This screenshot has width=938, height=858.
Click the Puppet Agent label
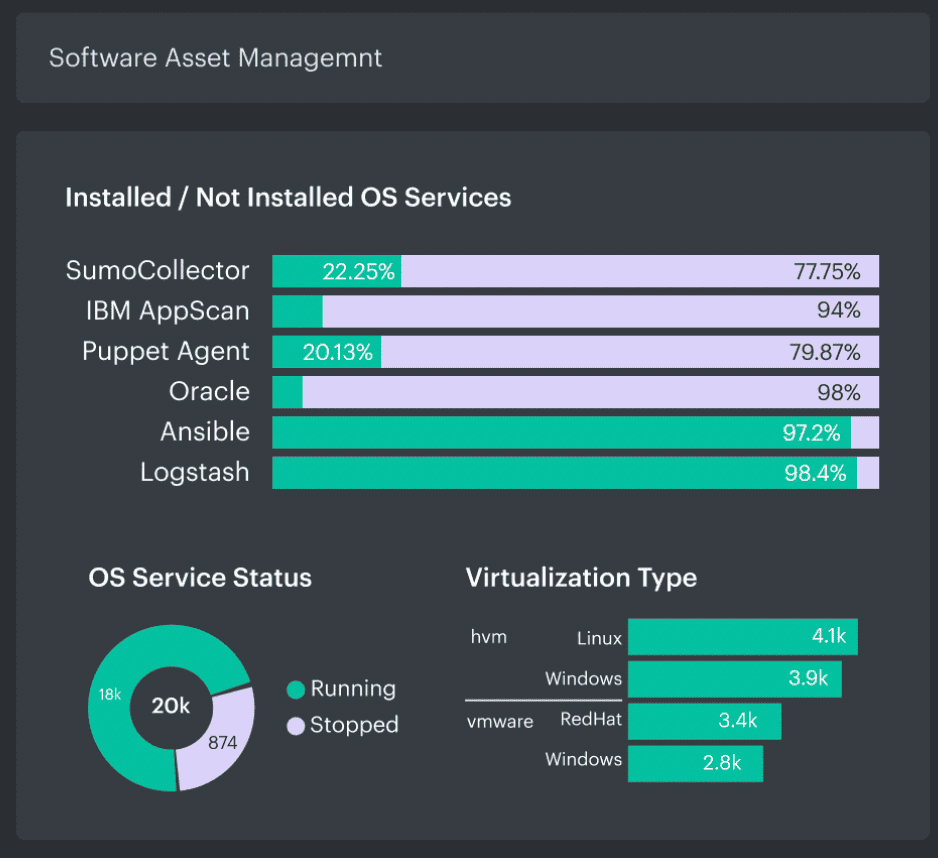pos(165,351)
